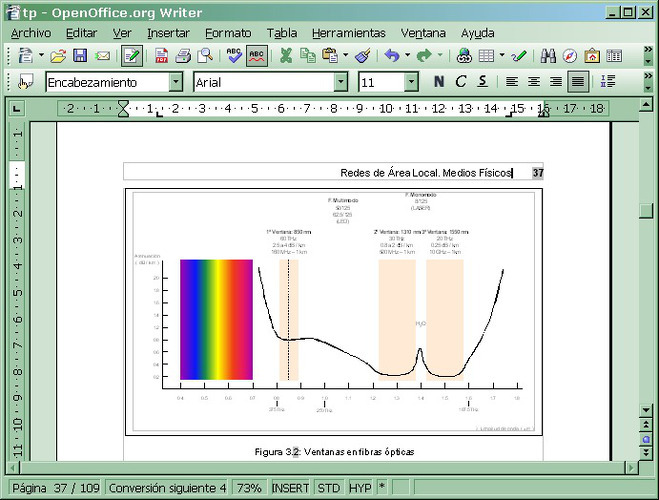Open the Formato menu

pyautogui.click(x=228, y=33)
